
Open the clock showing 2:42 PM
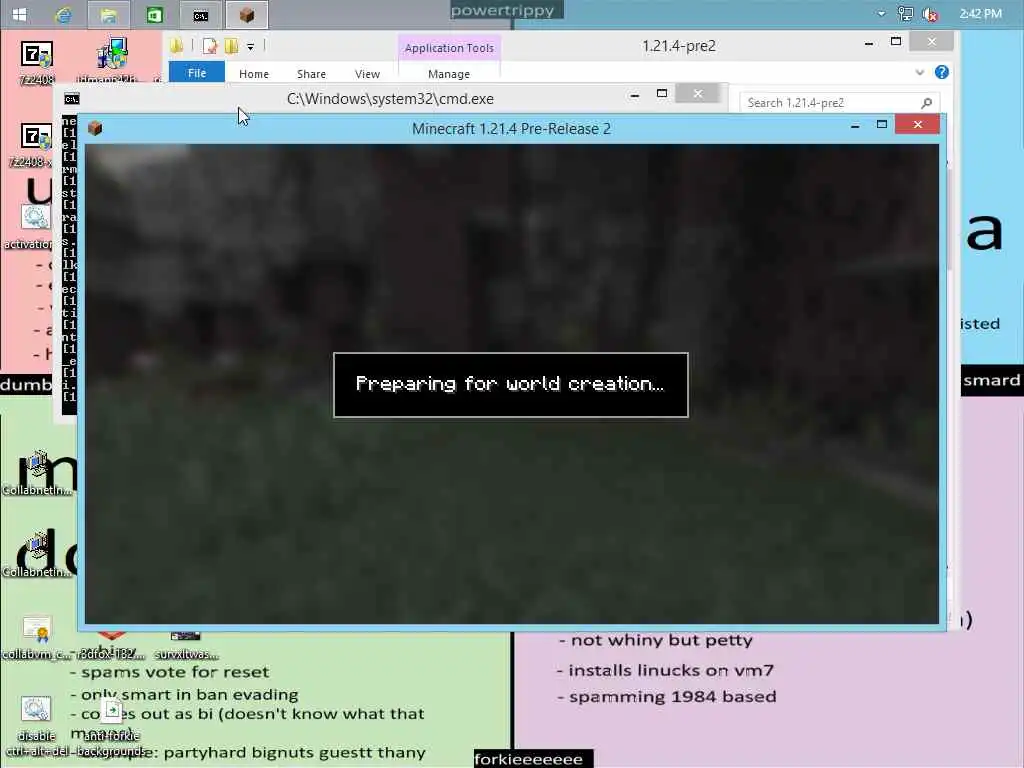(x=980, y=14)
